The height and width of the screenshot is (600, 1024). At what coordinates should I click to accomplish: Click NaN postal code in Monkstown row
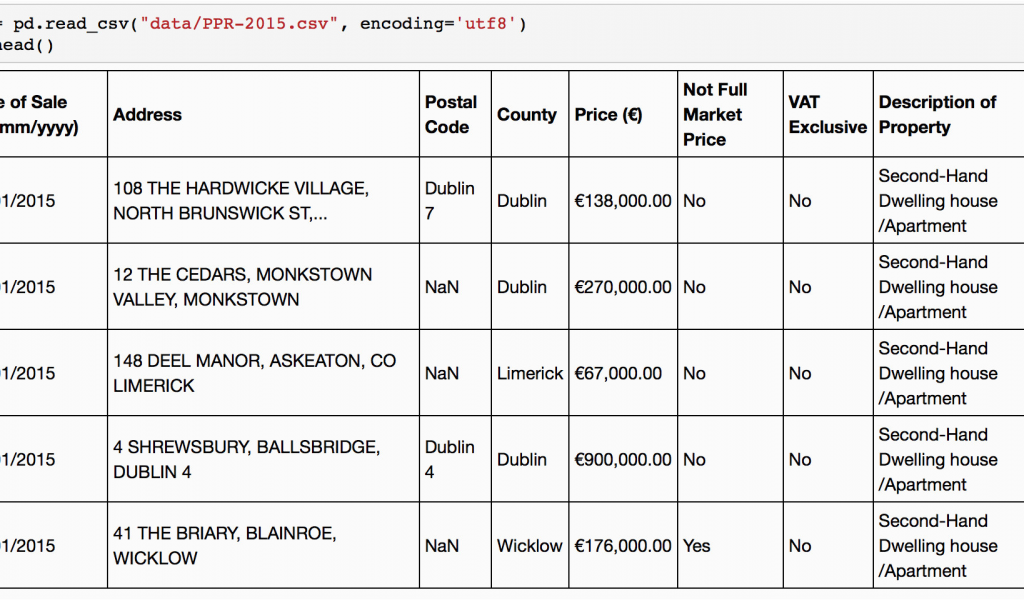[455, 287]
